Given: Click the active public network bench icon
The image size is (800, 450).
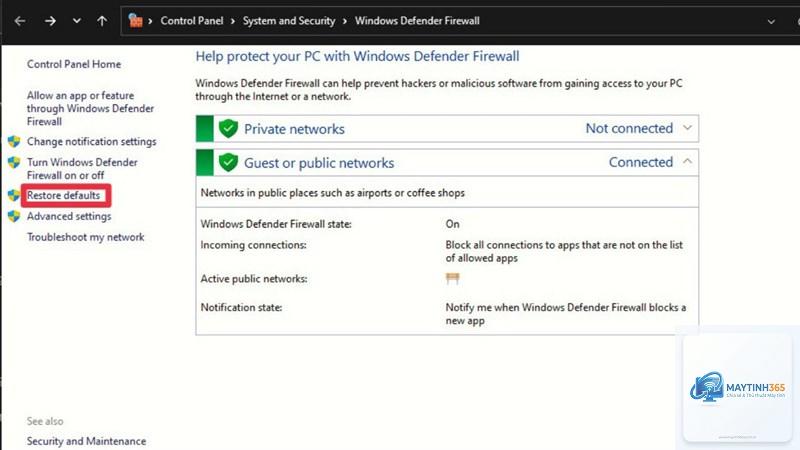Looking at the screenshot, I should tap(453, 279).
